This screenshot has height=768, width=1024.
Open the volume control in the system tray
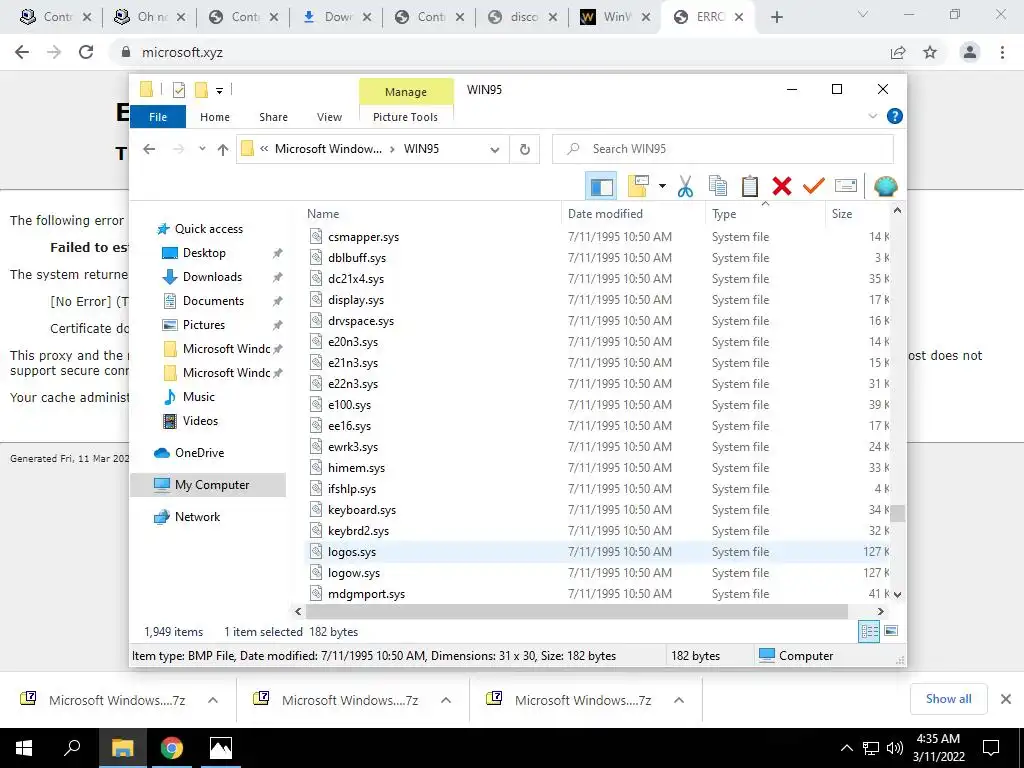tap(894, 748)
